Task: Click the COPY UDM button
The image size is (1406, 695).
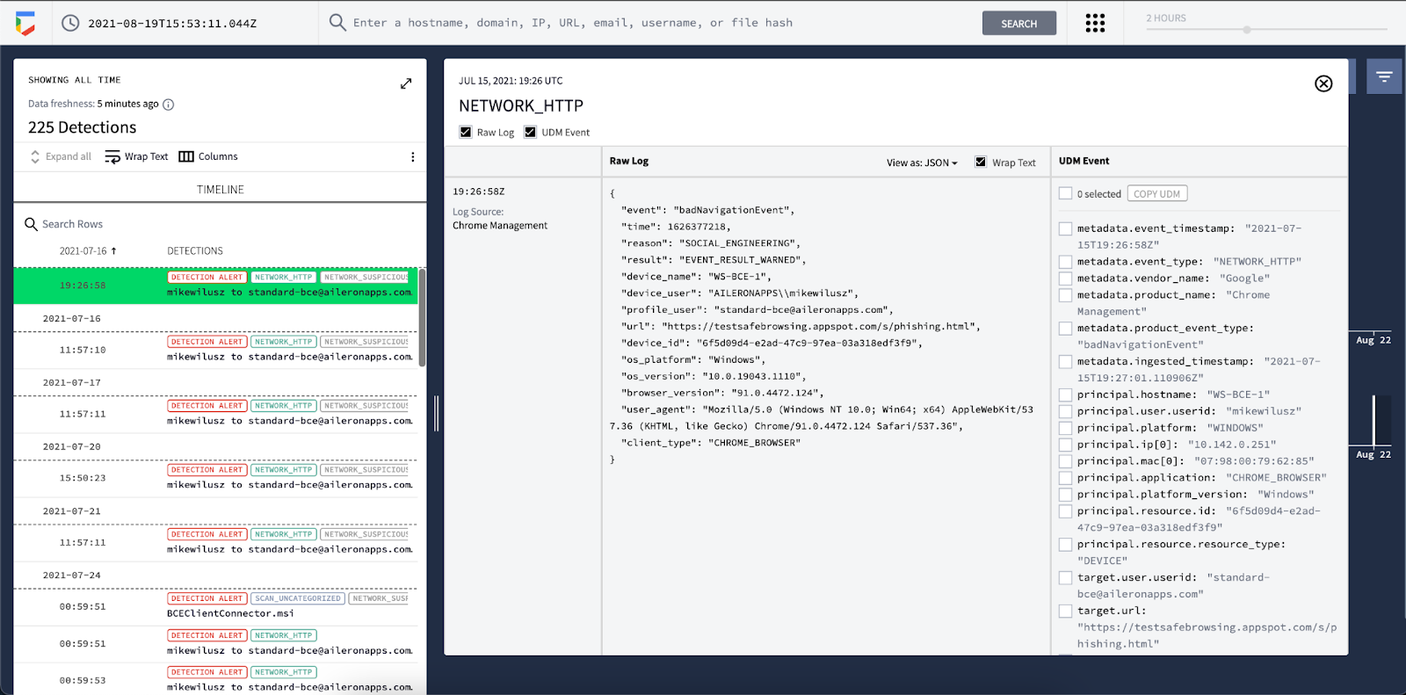Action: point(1157,194)
